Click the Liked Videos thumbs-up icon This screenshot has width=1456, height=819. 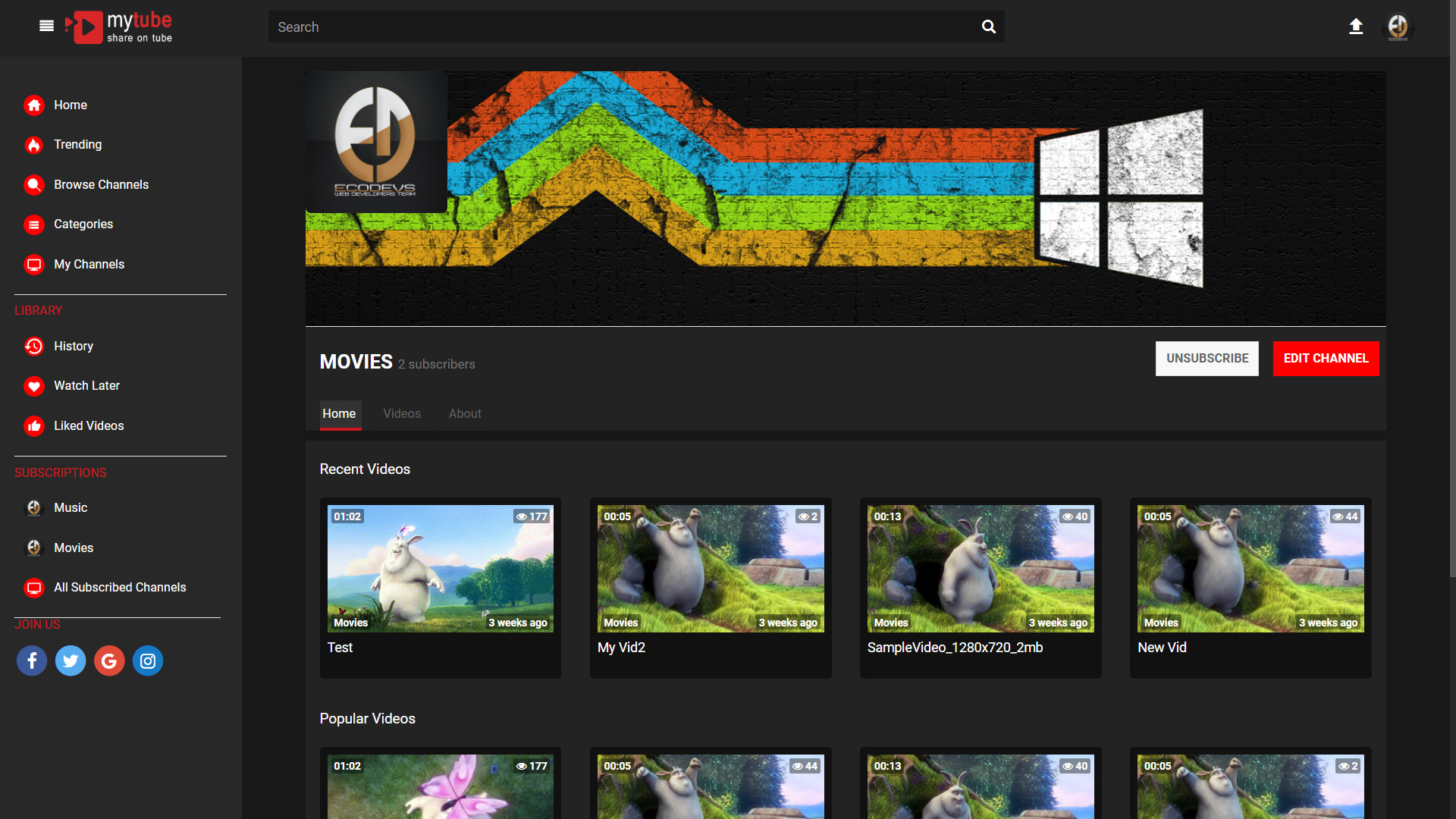tap(34, 426)
